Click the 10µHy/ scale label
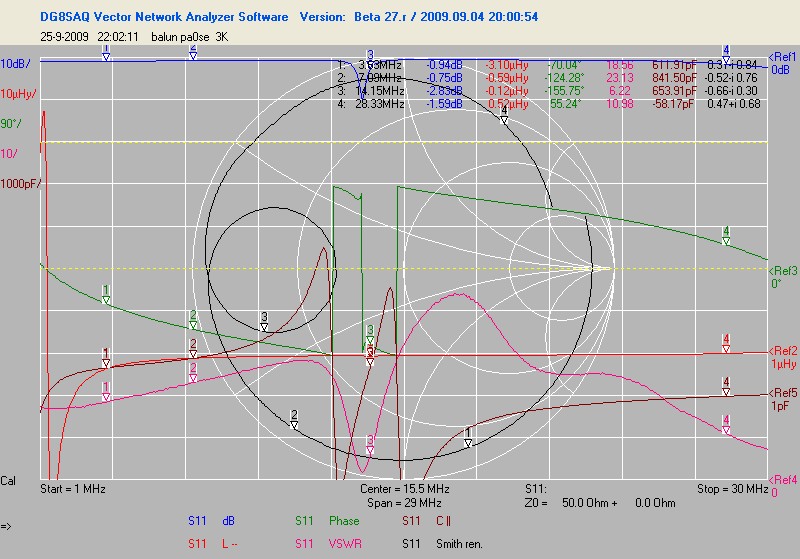The height and width of the screenshot is (559, 800). [x=18, y=94]
